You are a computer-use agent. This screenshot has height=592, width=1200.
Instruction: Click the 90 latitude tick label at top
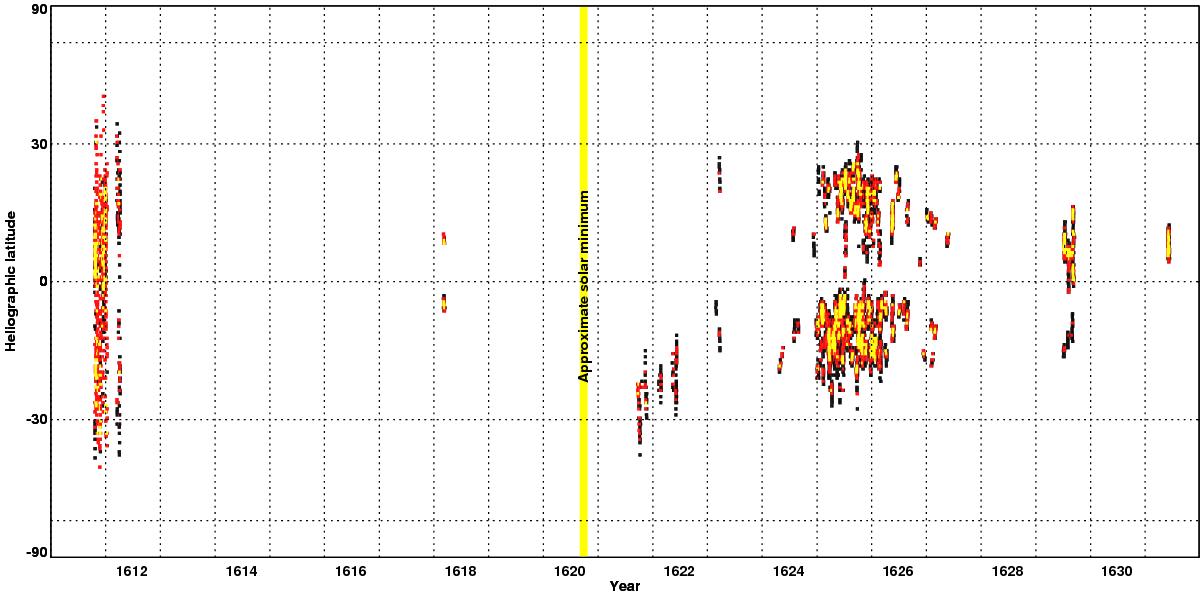pos(39,9)
